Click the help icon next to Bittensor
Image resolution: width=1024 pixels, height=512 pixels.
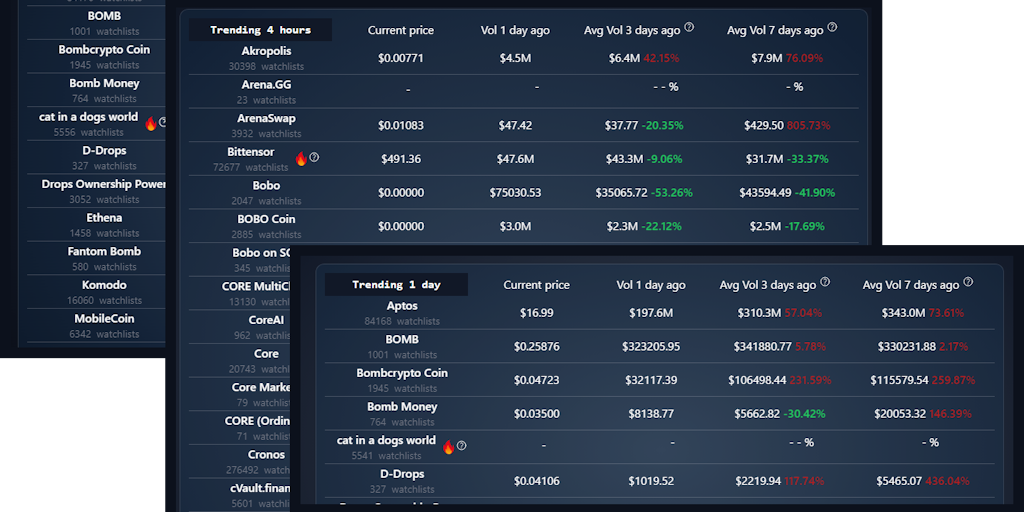pyautogui.click(x=314, y=158)
